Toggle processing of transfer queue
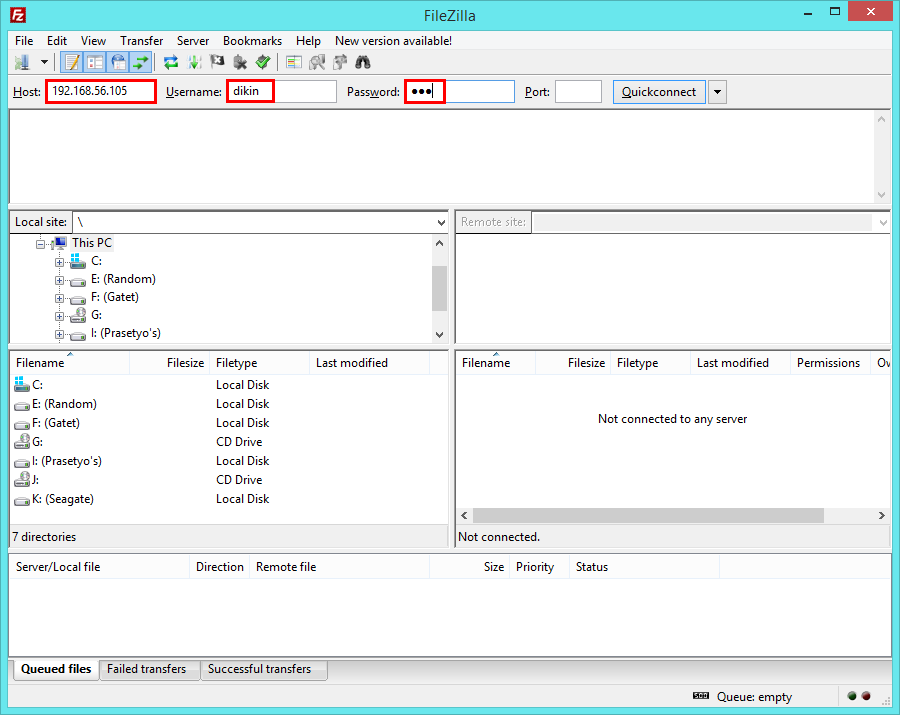900x715 pixels. pos(194,62)
